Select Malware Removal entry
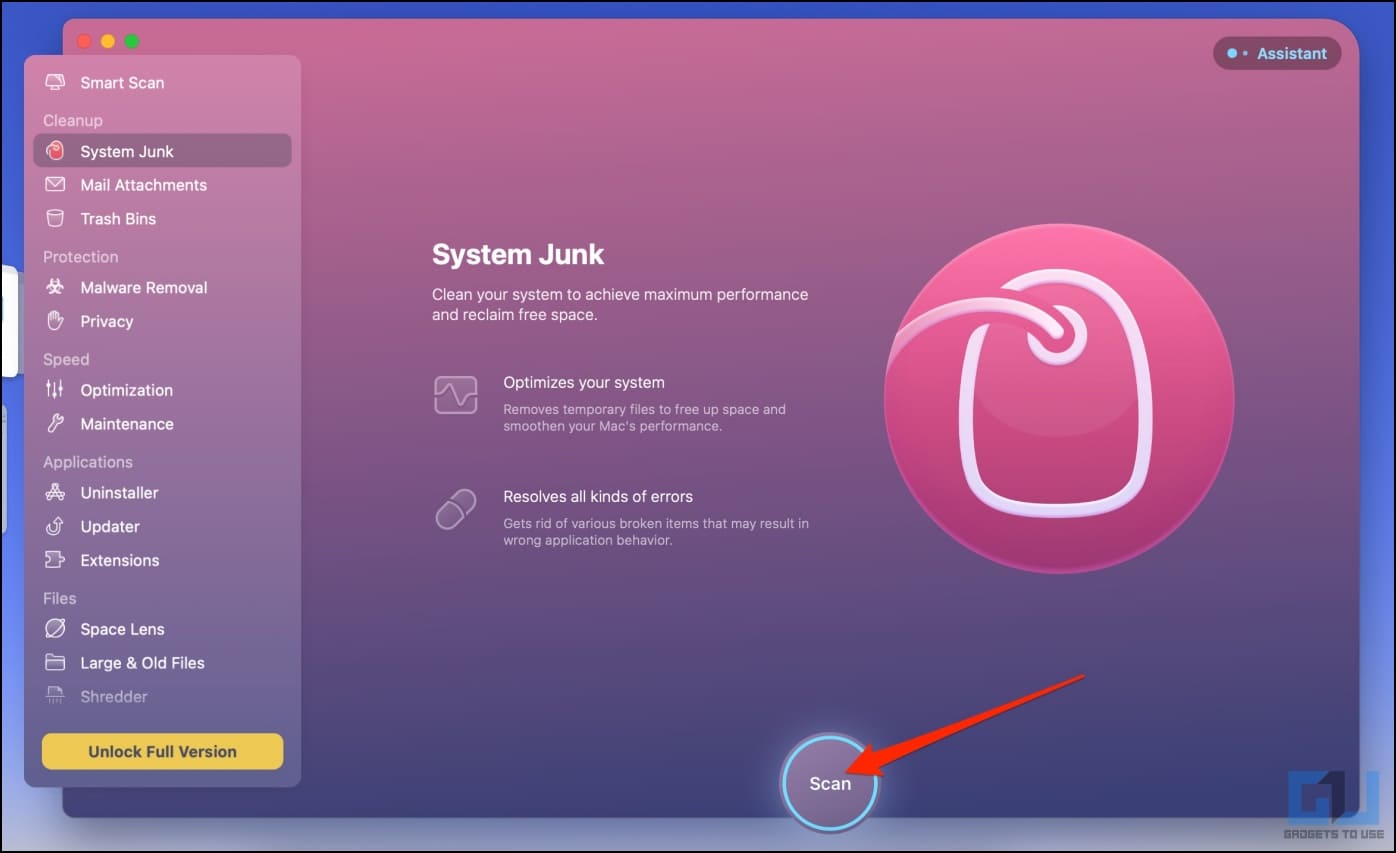This screenshot has height=853, width=1396. (x=144, y=287)
